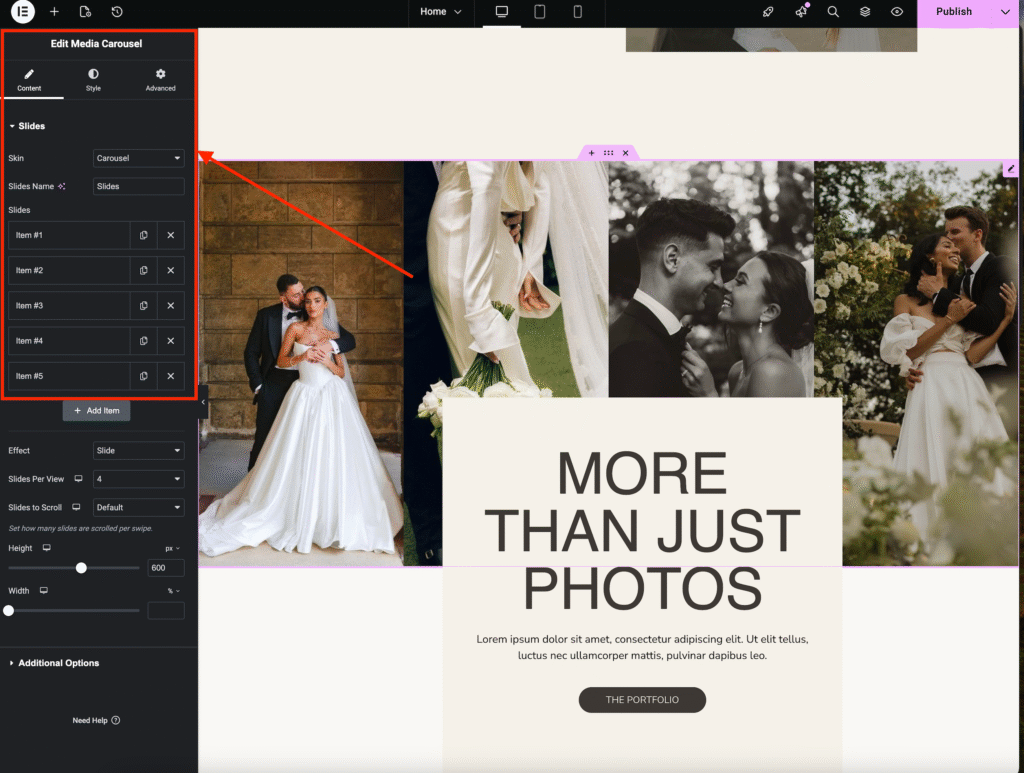Open the Elementor logo menu
The width and height of the screenshot is (1024, 773).
click(22, 12)
